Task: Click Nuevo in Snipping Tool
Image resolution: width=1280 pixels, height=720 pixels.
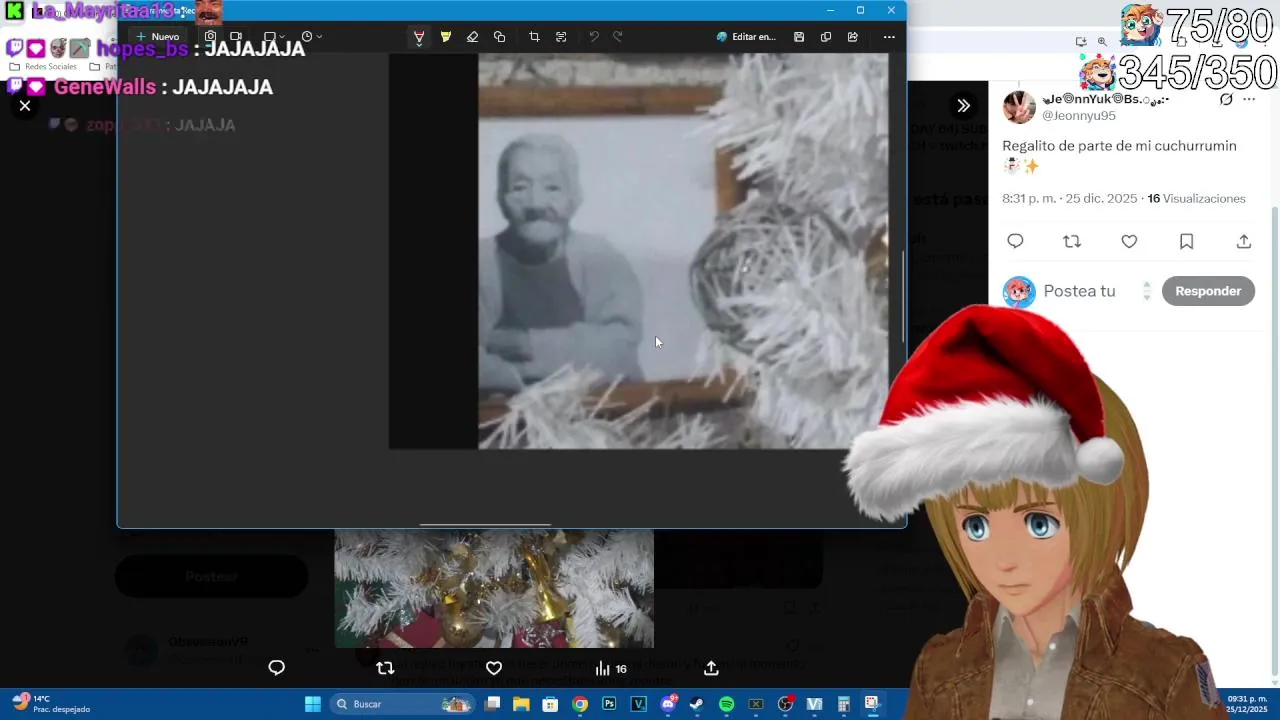Action: pos(158,37)
